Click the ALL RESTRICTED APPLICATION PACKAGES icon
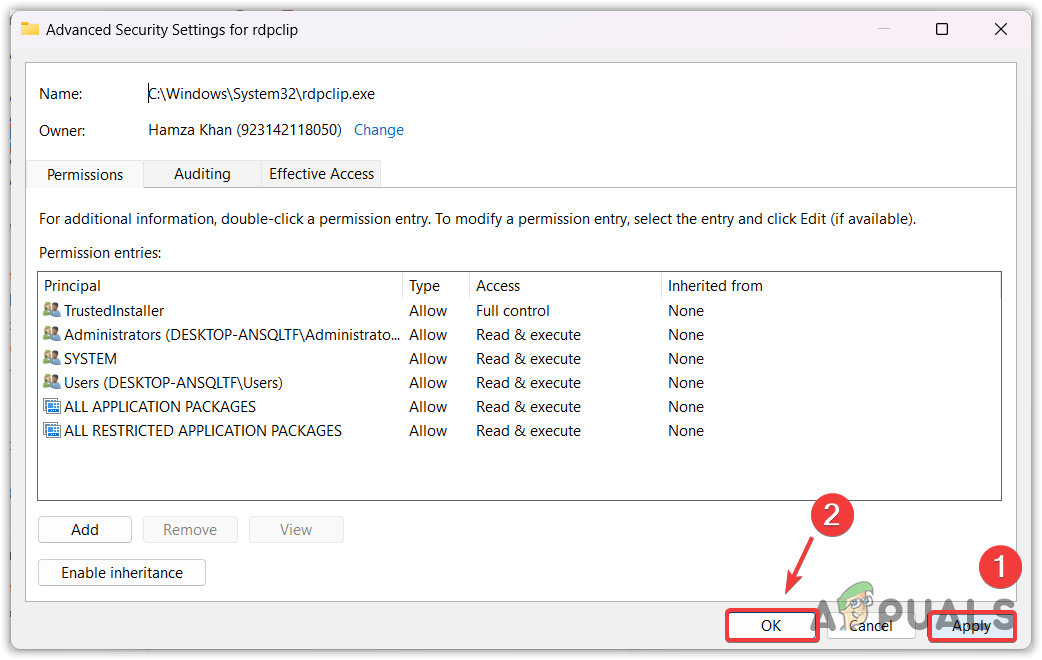 pyautogui.click(x=52, y=430)
